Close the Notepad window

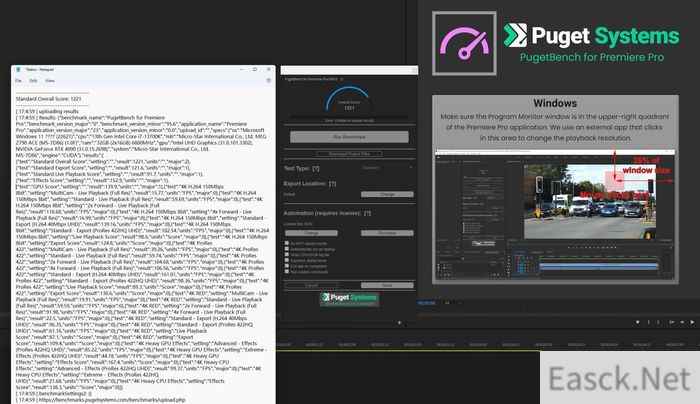(268, 69)
